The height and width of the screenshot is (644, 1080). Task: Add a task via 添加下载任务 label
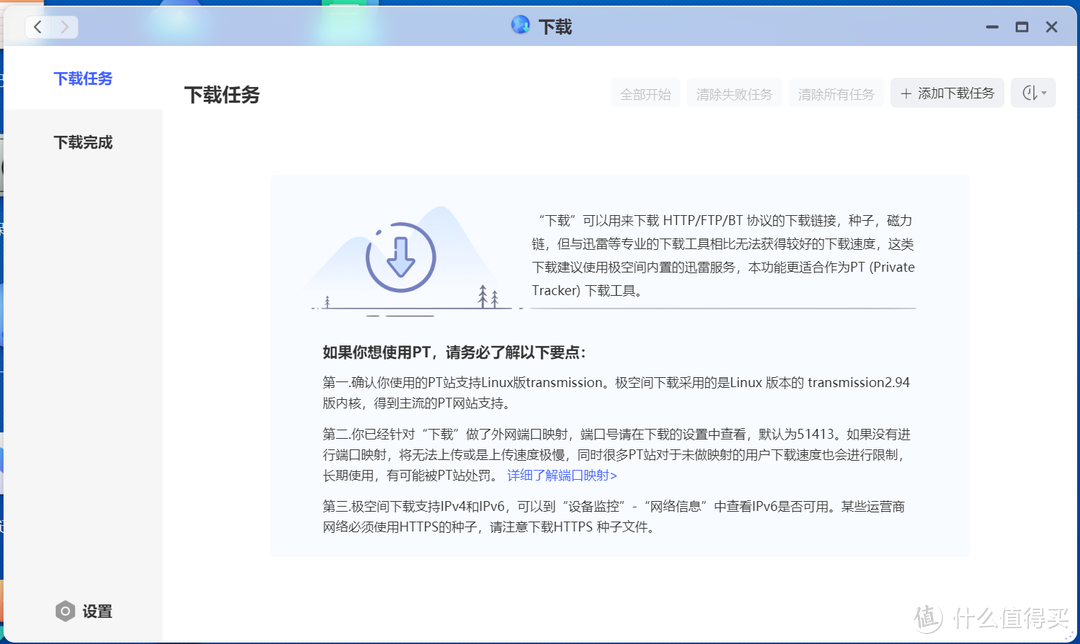[x=956, y=94]
